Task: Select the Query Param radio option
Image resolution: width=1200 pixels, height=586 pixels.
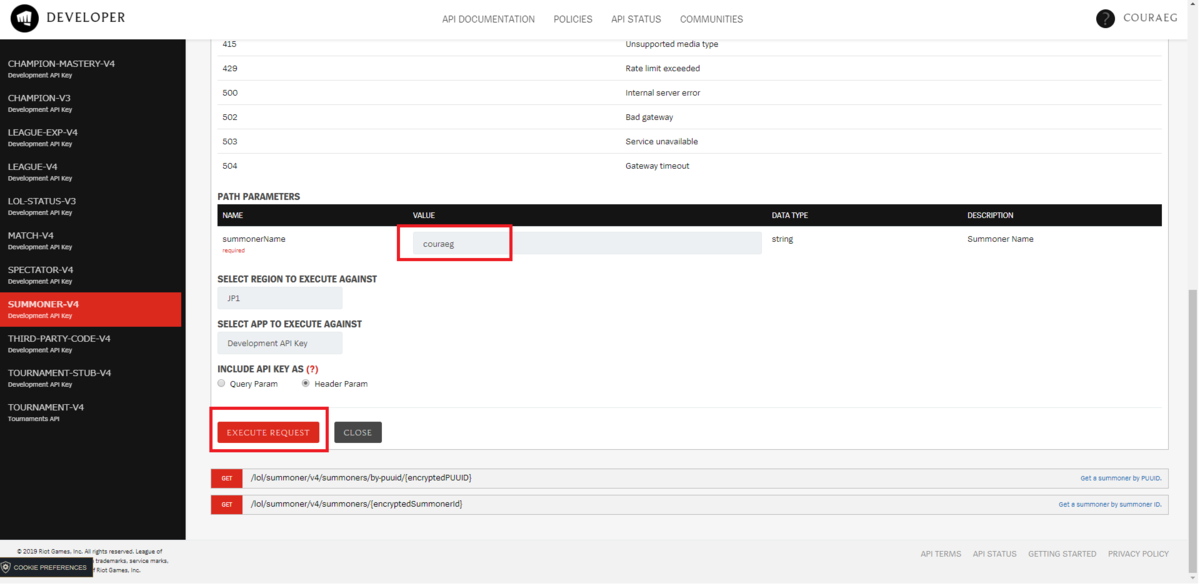Action: pos(222,383)
